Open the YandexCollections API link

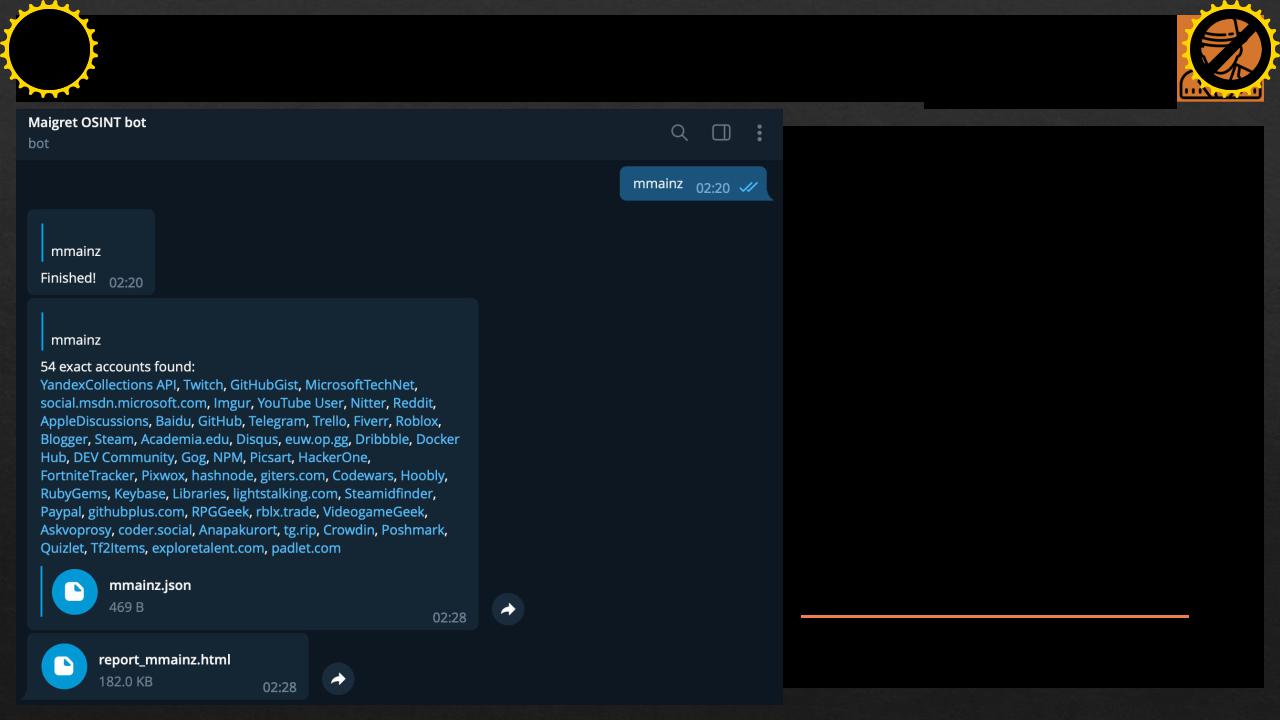(108, 385)
